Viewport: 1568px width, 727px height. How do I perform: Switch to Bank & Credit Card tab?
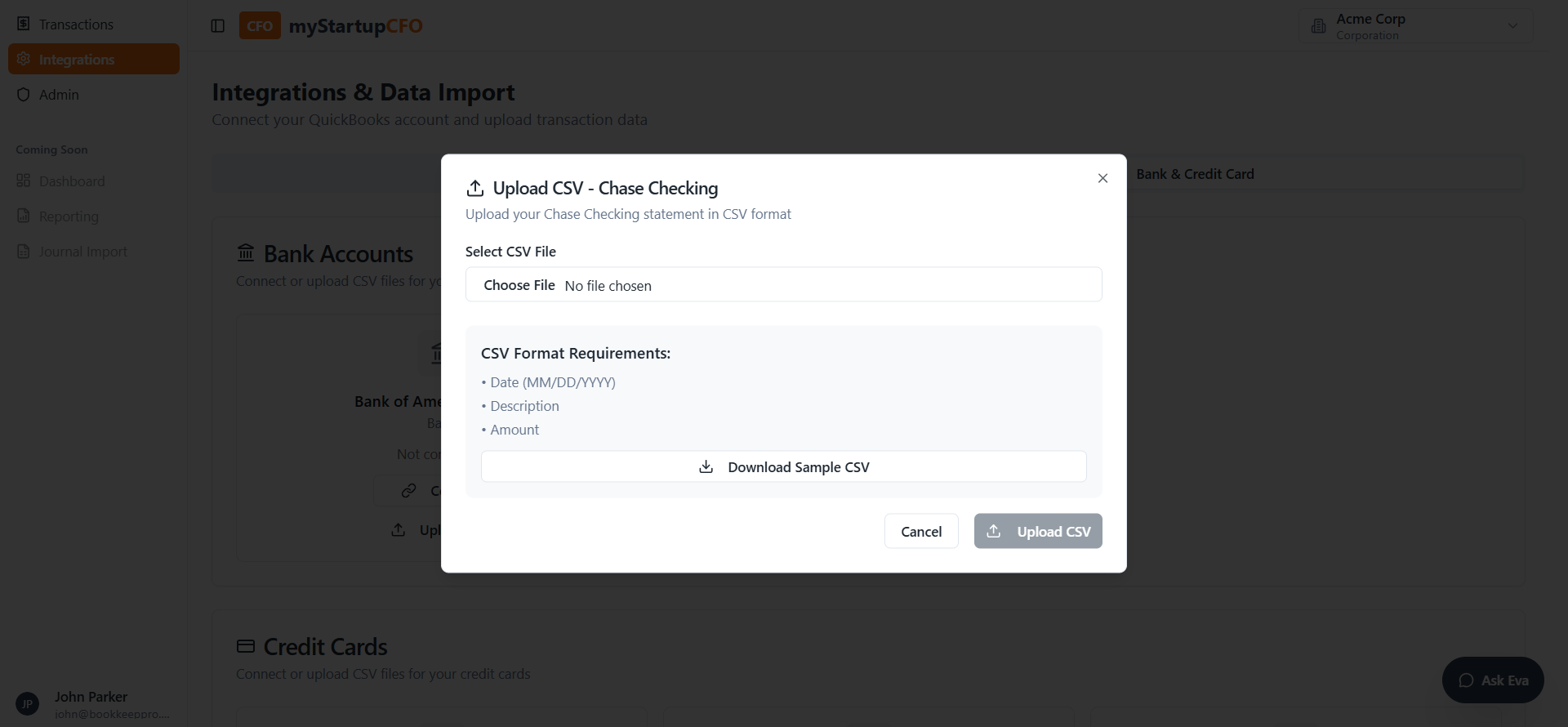tap(1194, 174)
